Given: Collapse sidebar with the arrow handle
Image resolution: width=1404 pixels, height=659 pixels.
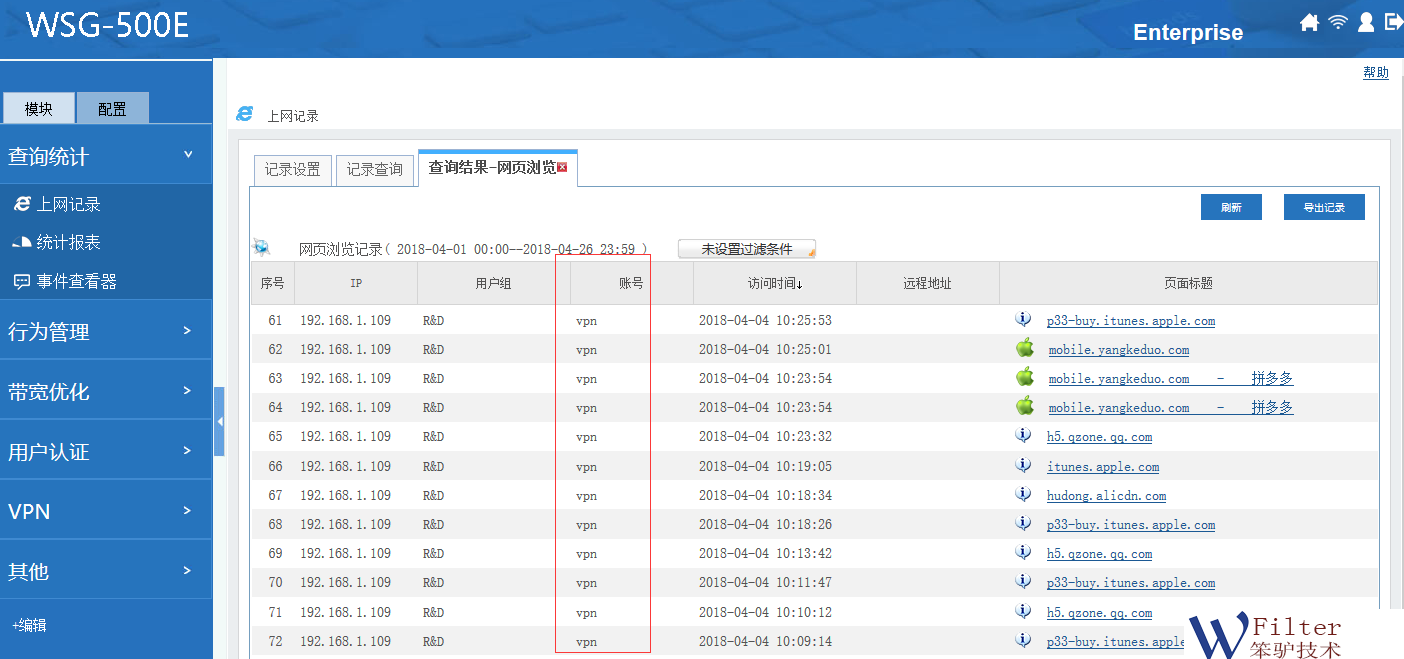Looking at the screenshot, I should click(219, 421).
